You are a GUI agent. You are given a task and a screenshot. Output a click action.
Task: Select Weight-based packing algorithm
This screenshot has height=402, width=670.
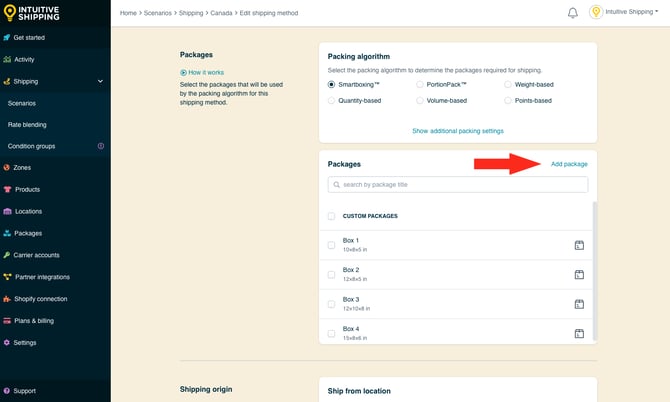508,85
